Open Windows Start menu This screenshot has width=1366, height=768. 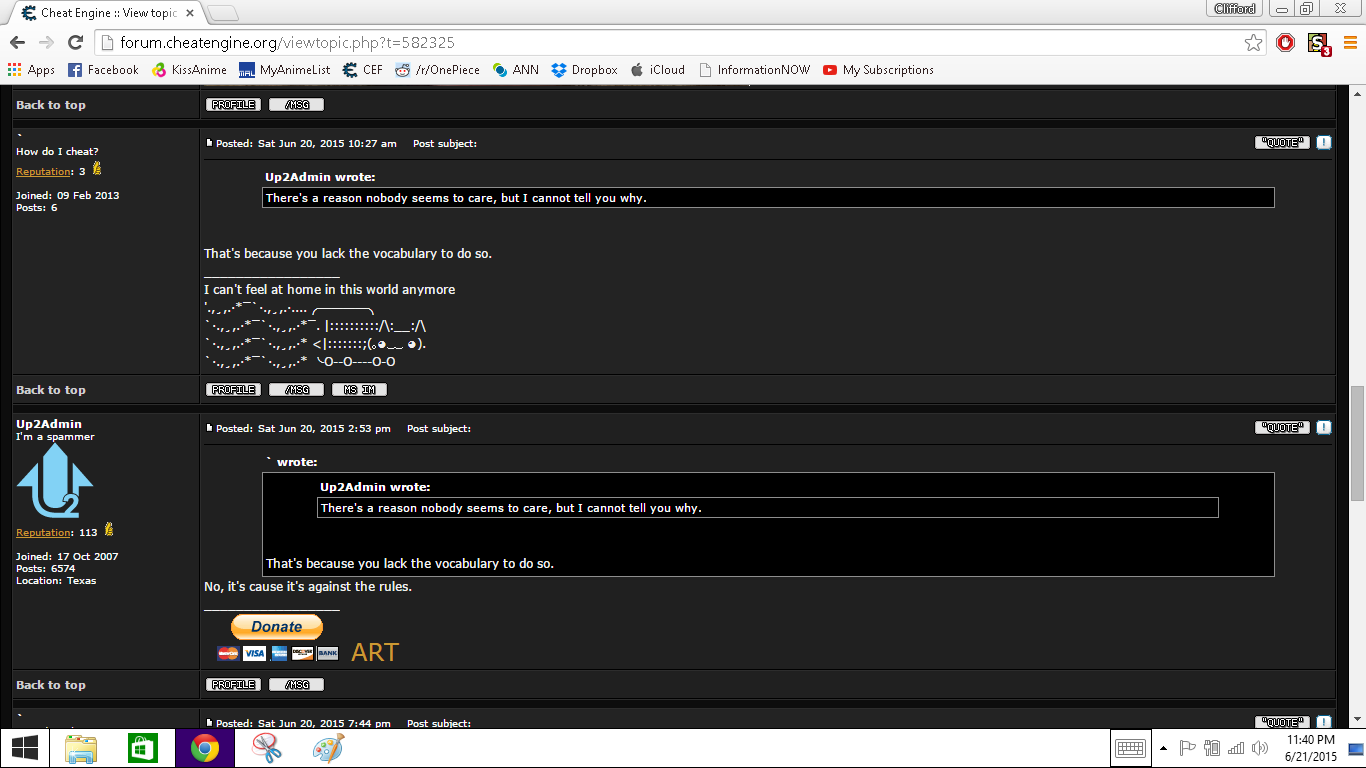(x=25, y=748)
